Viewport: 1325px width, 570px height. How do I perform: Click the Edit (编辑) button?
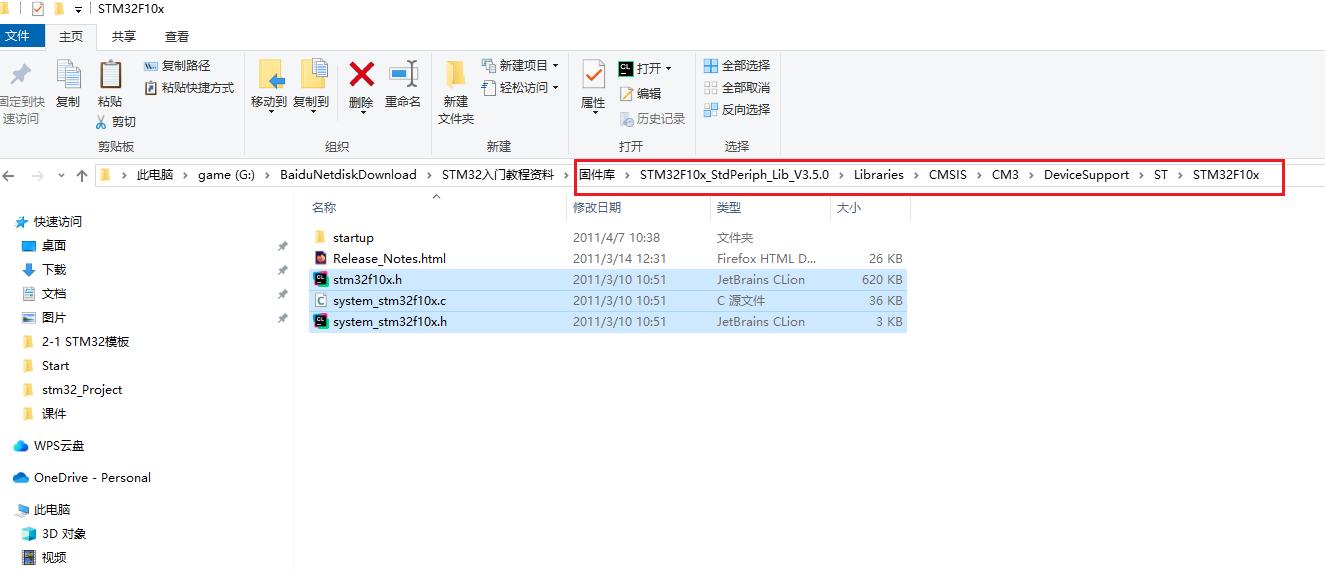point(640,93)
